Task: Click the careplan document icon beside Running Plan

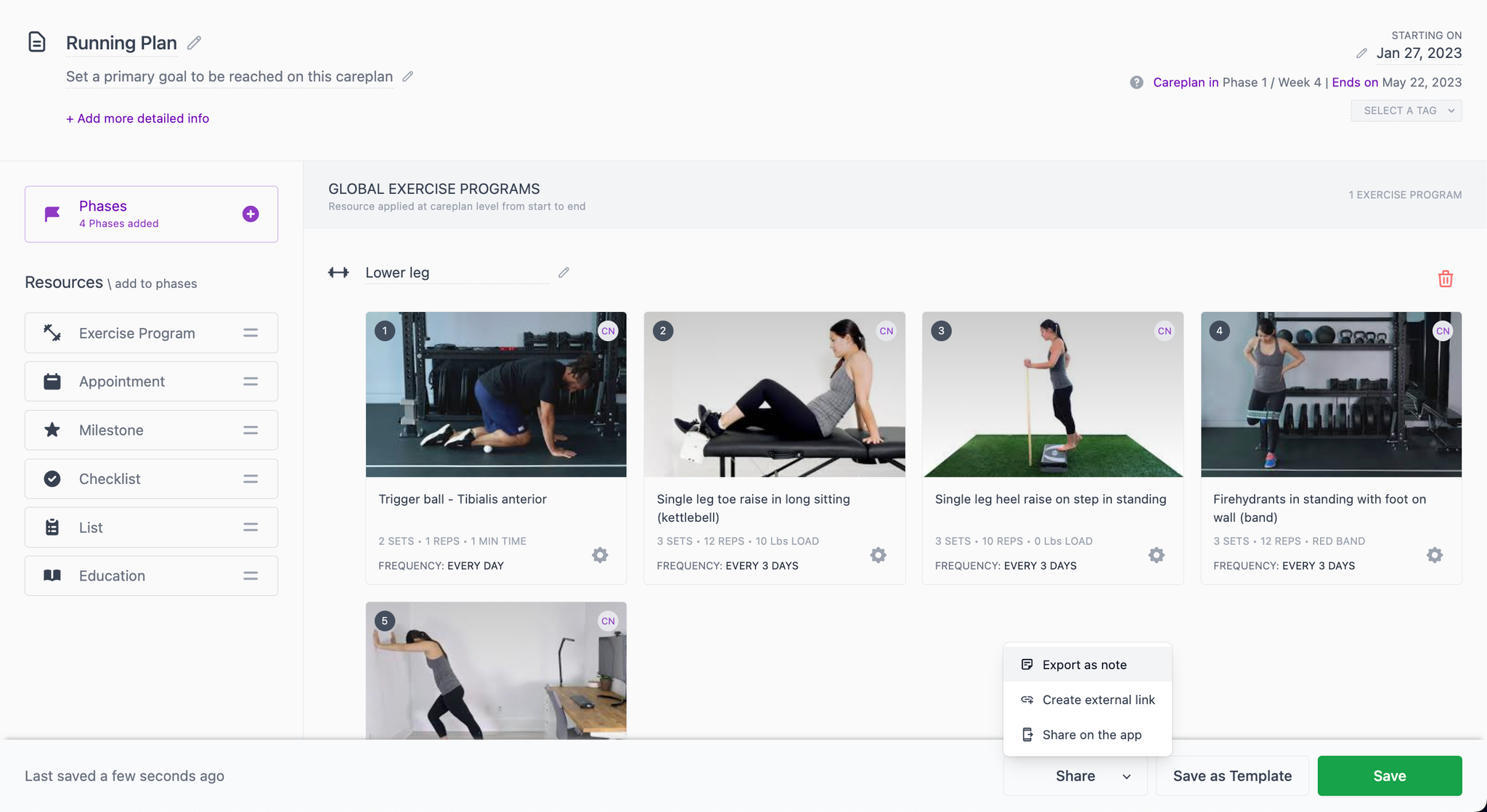Action: [37, 42]
